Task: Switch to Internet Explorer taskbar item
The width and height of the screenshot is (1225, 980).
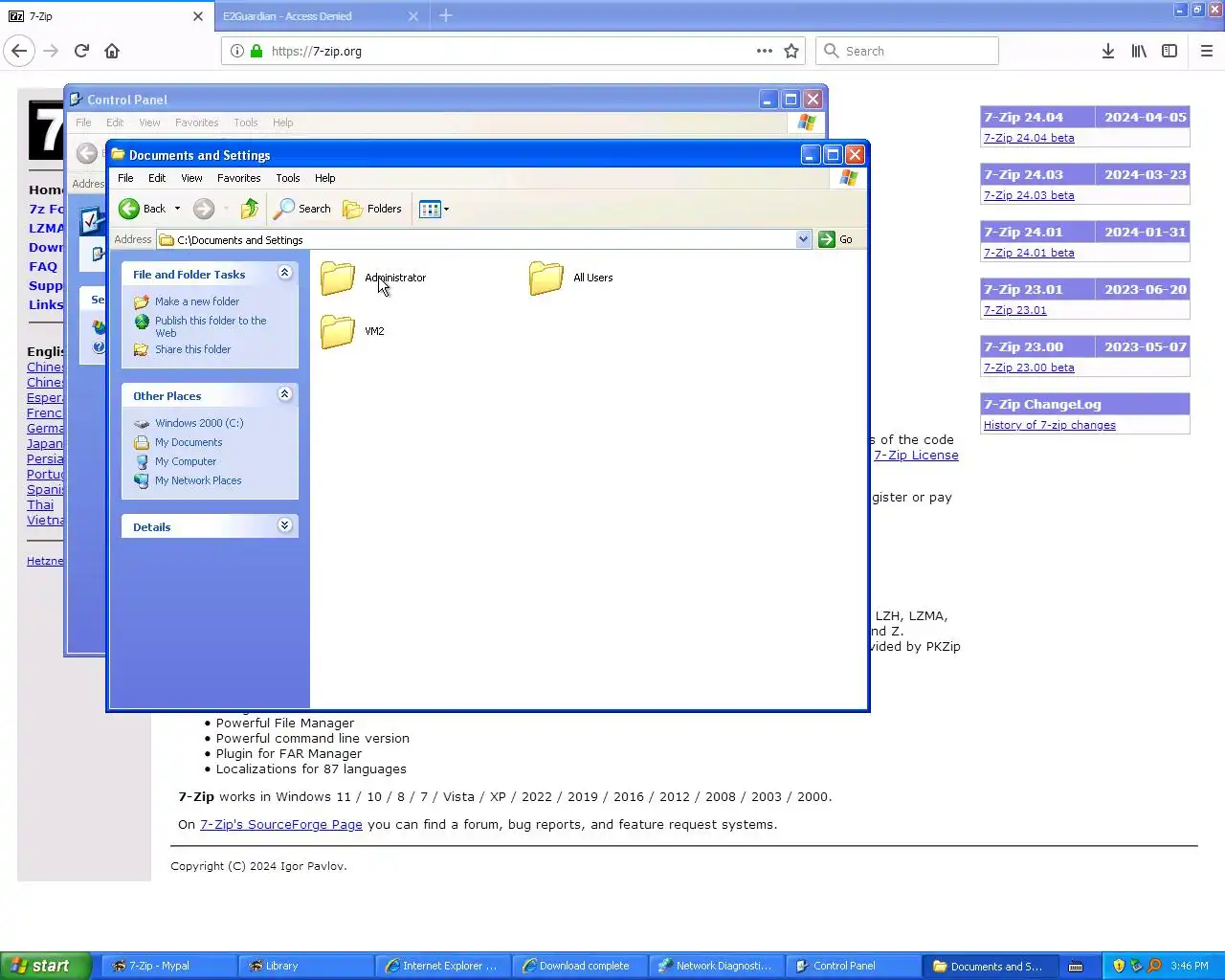Action: pos(443,966)
